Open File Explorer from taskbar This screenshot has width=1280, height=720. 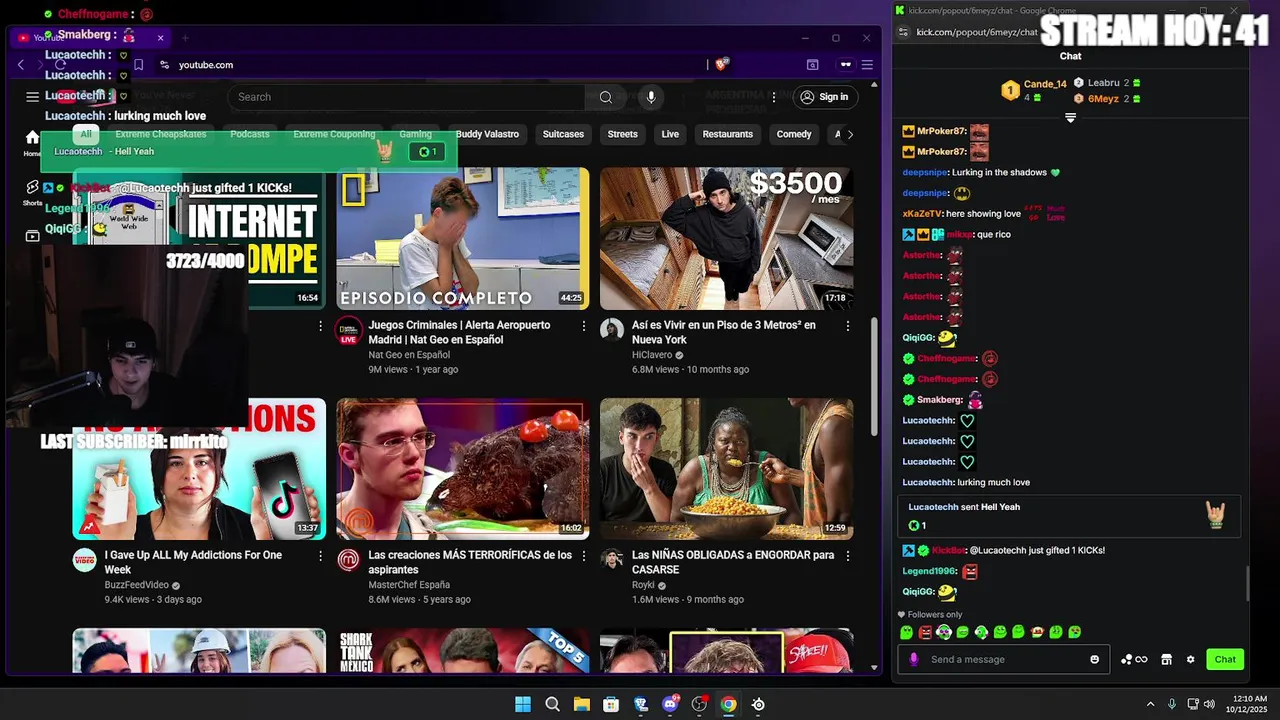point(581,704)
